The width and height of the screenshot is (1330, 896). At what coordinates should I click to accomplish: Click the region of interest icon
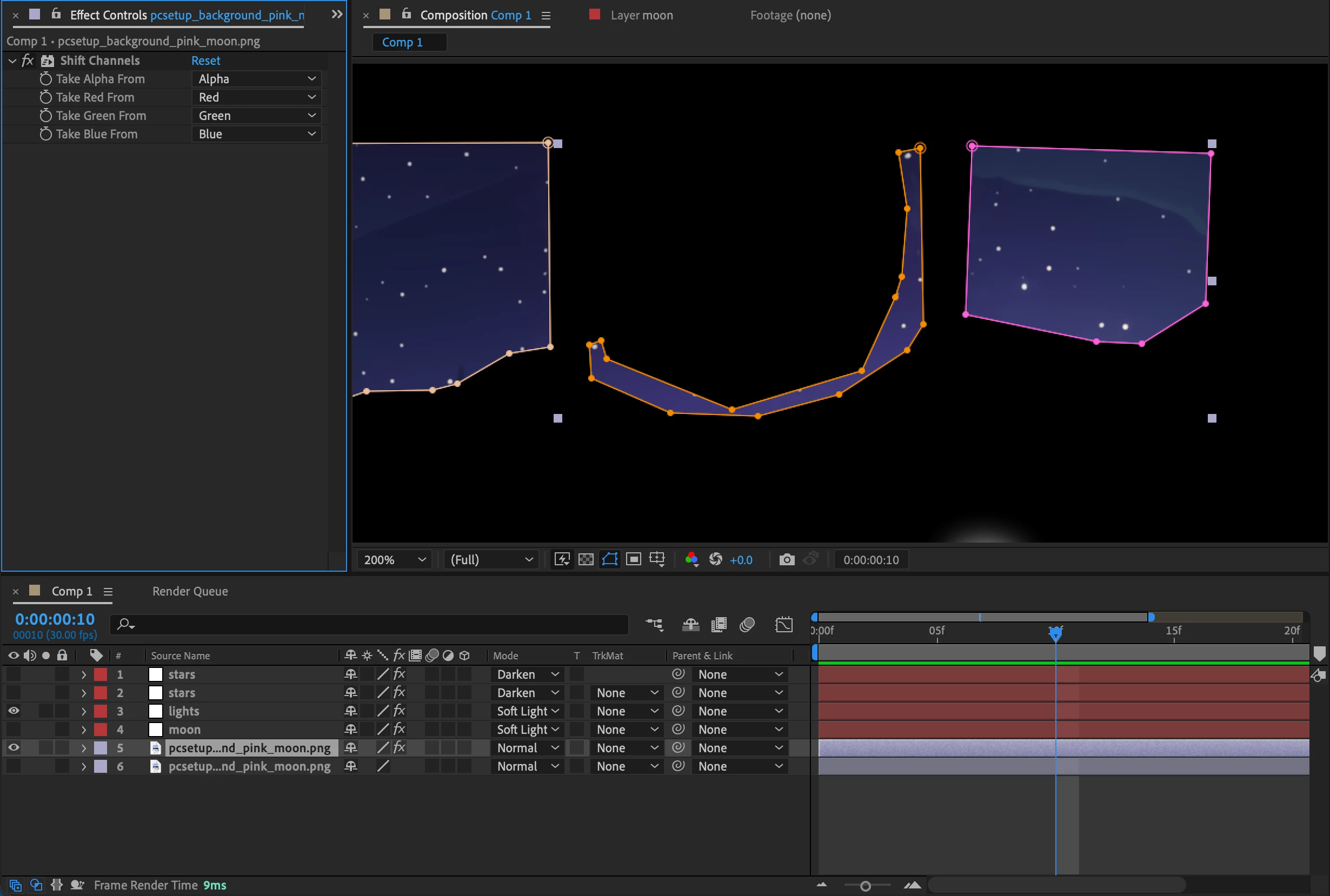point(633,559)
